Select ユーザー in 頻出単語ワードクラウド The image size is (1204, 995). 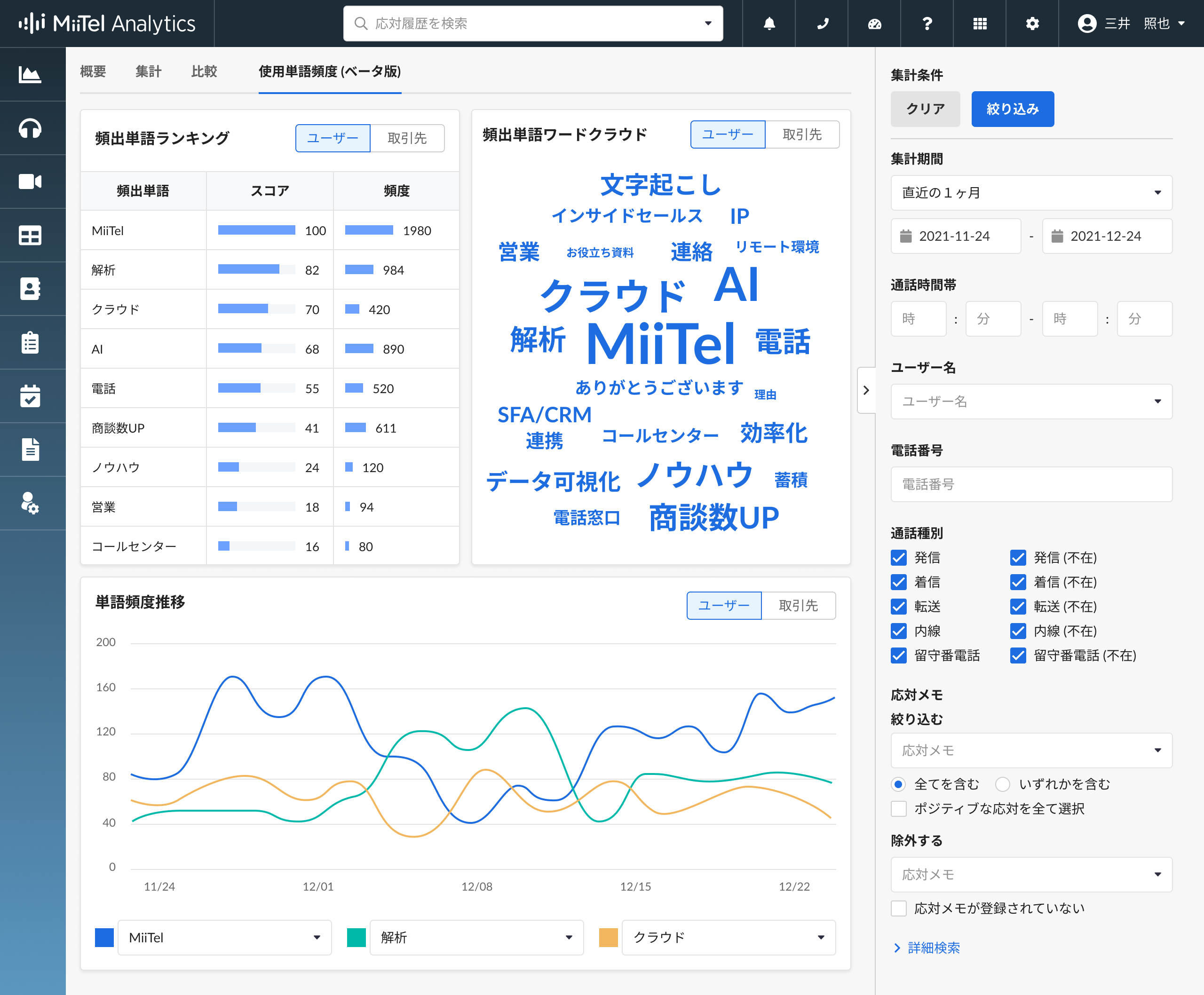click(x=728, y=134)
